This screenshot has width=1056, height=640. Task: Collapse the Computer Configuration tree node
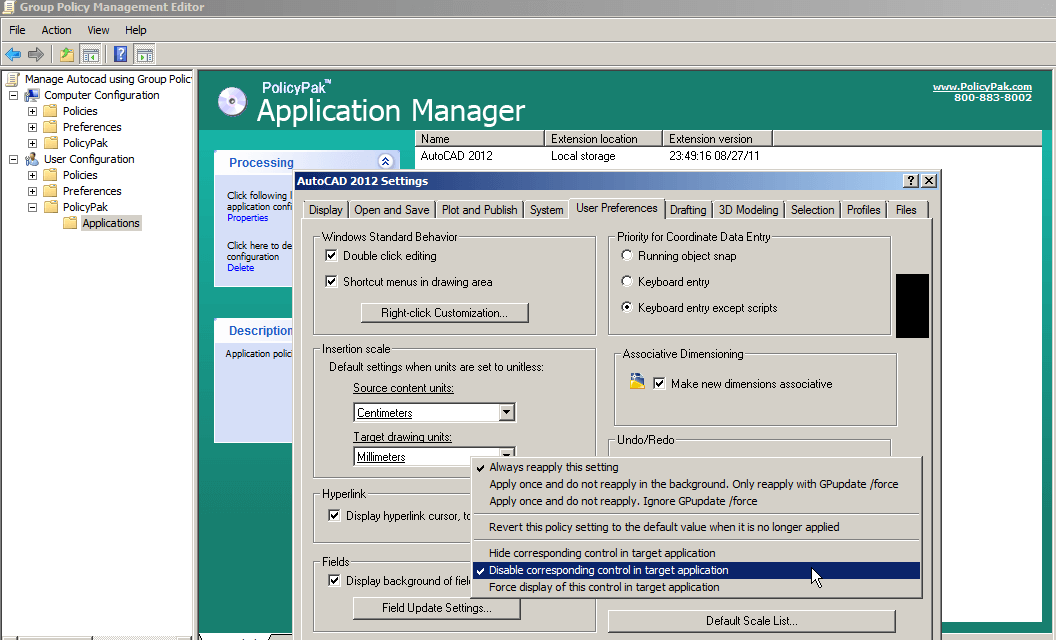(x=13, y=95)
